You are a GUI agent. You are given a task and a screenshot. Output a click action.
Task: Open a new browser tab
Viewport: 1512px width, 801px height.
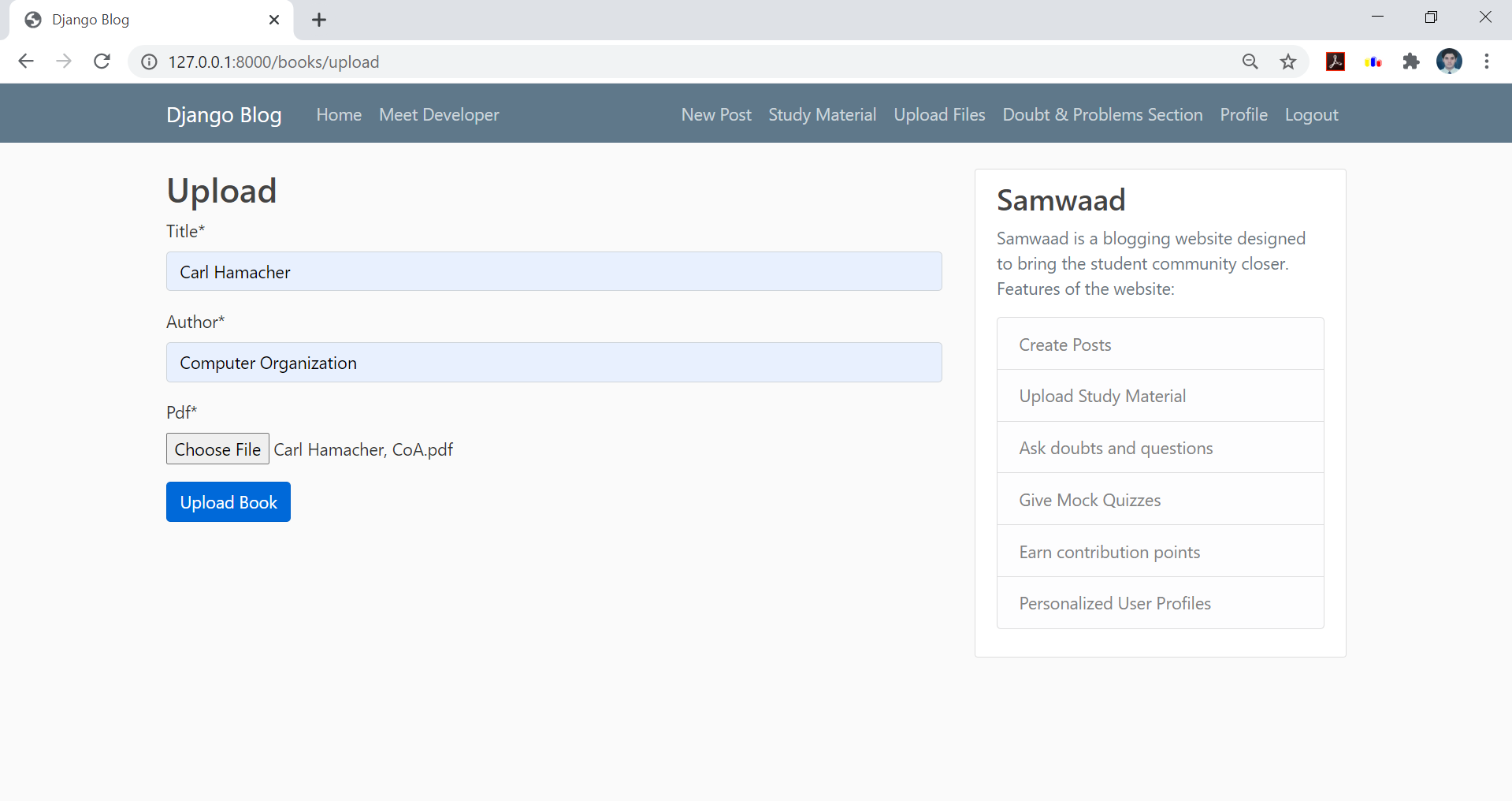[319, 20]
